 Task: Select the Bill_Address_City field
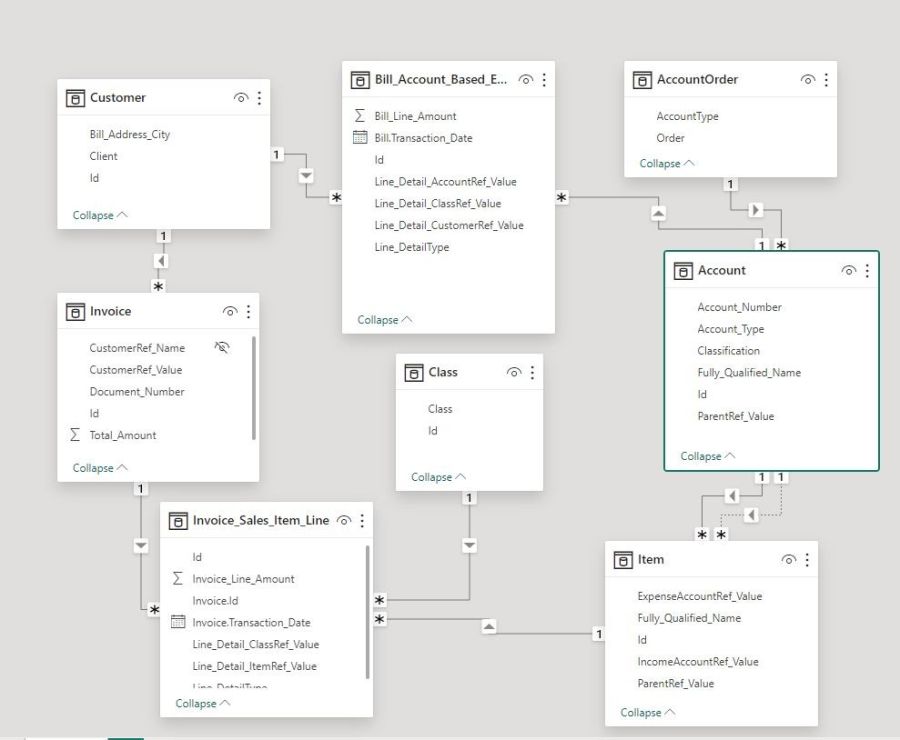(130, 134)
